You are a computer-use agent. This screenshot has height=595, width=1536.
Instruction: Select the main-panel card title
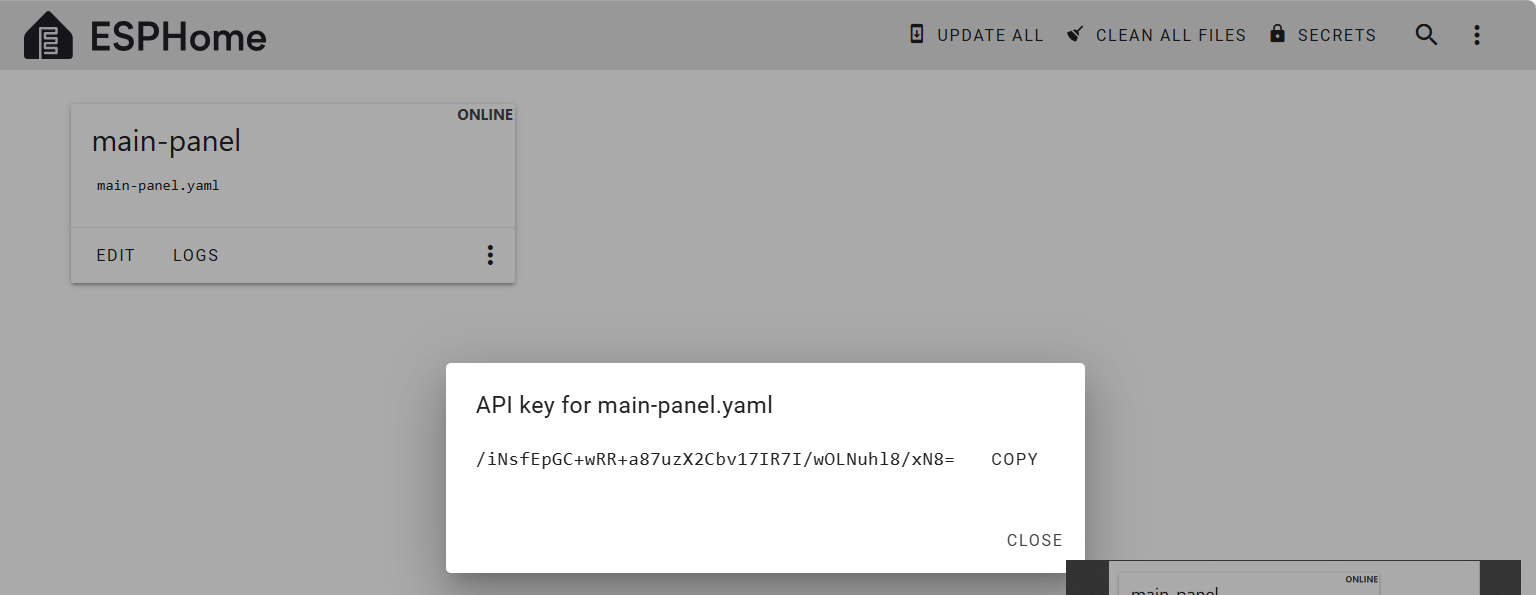click(x=167, y=142)
